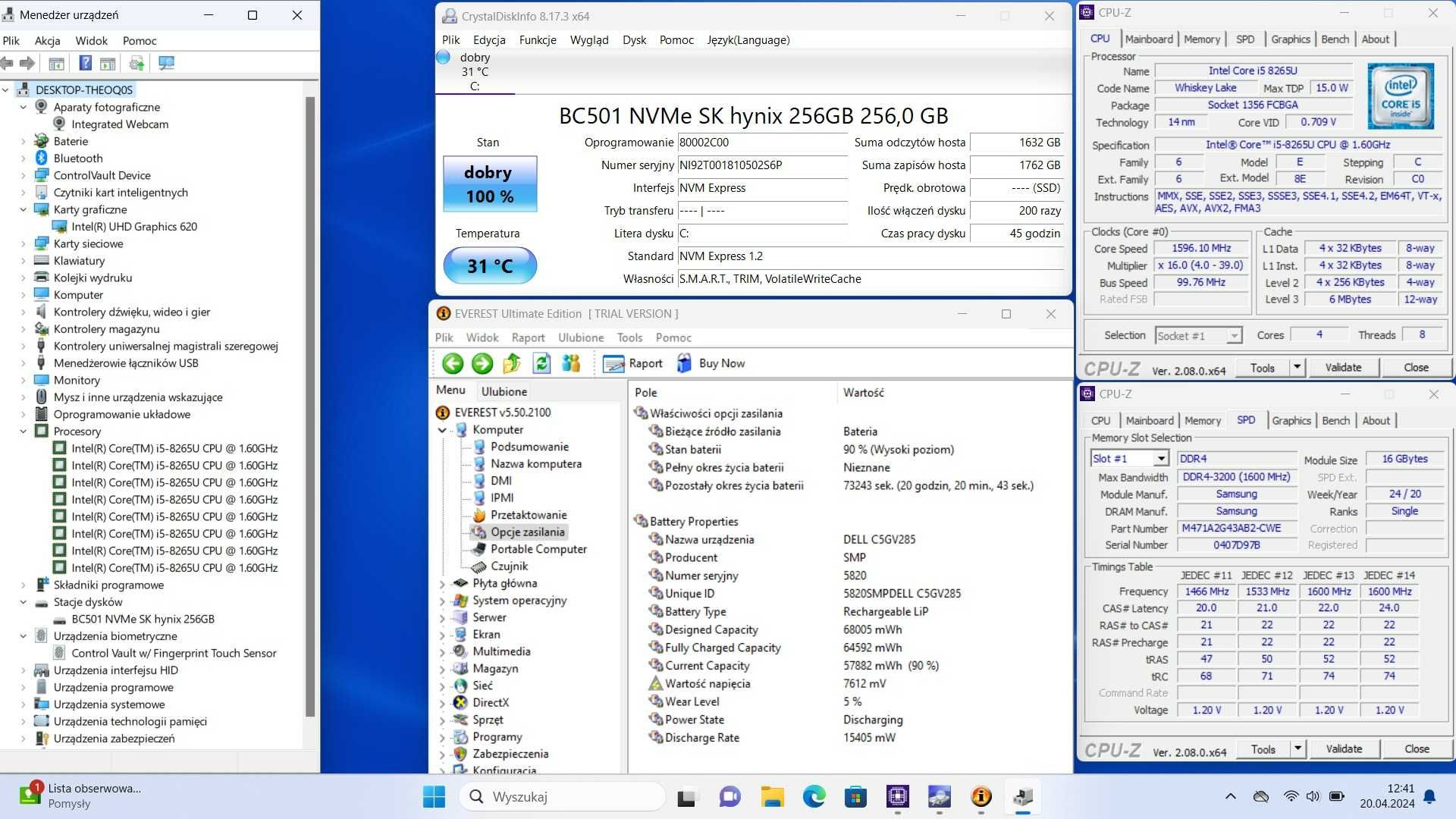Image resolution: width=1456 pixels, height=819 pixels.
Task: Select Portable Computer in EVEREST tree
Action: [x=538, y=550]
